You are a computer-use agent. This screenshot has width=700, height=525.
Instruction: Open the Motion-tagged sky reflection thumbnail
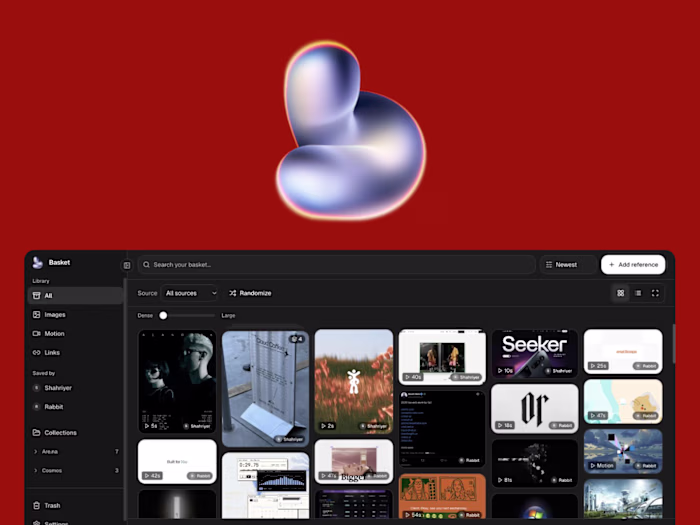click(x=623, y=451)
